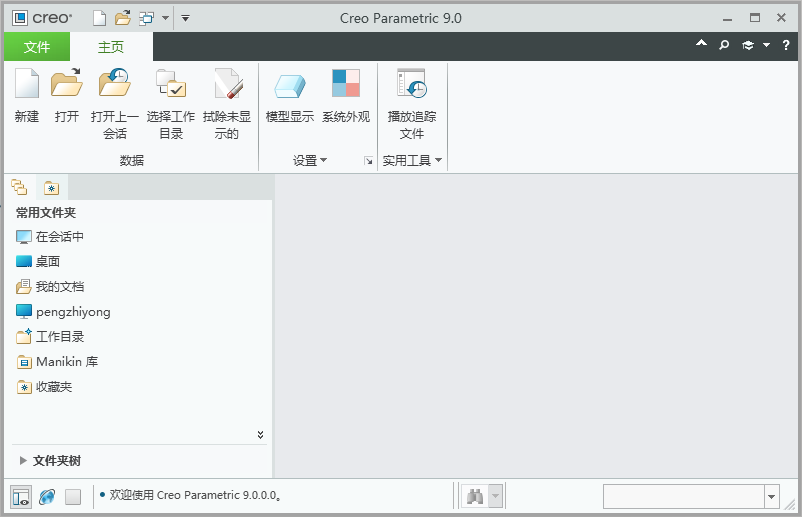Screen dimensions: 802x517
Task: Open windows list dropdown arrow in quick access toolbar
Action: point(165,18)
